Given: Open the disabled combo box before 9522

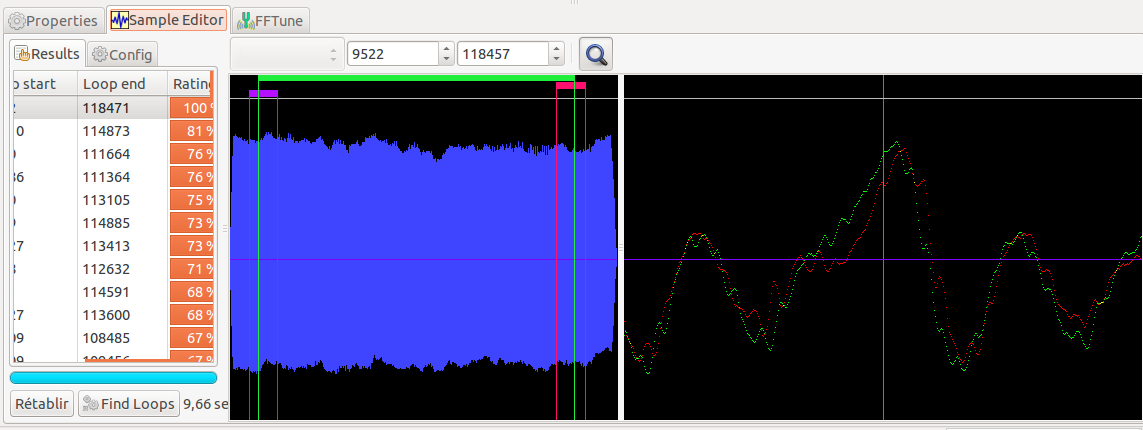Looking at the screenshot, I should click(286, 54).
